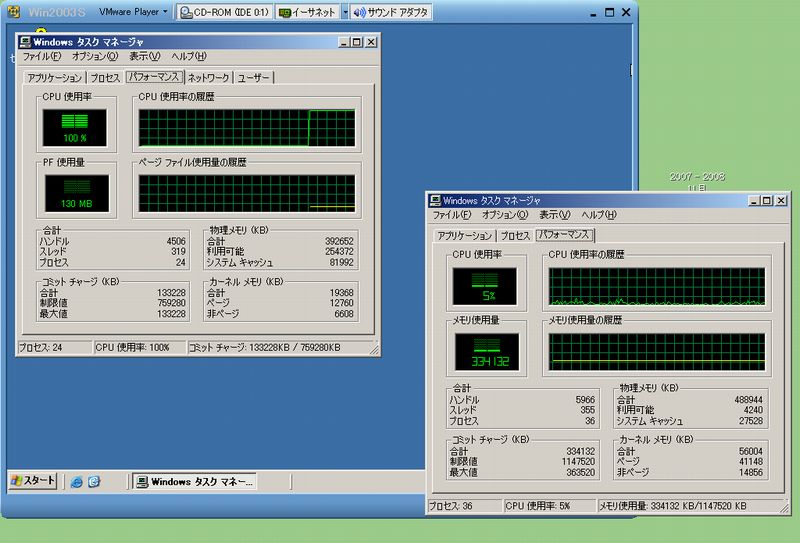Click handle count value 5966

click(585, 400)
